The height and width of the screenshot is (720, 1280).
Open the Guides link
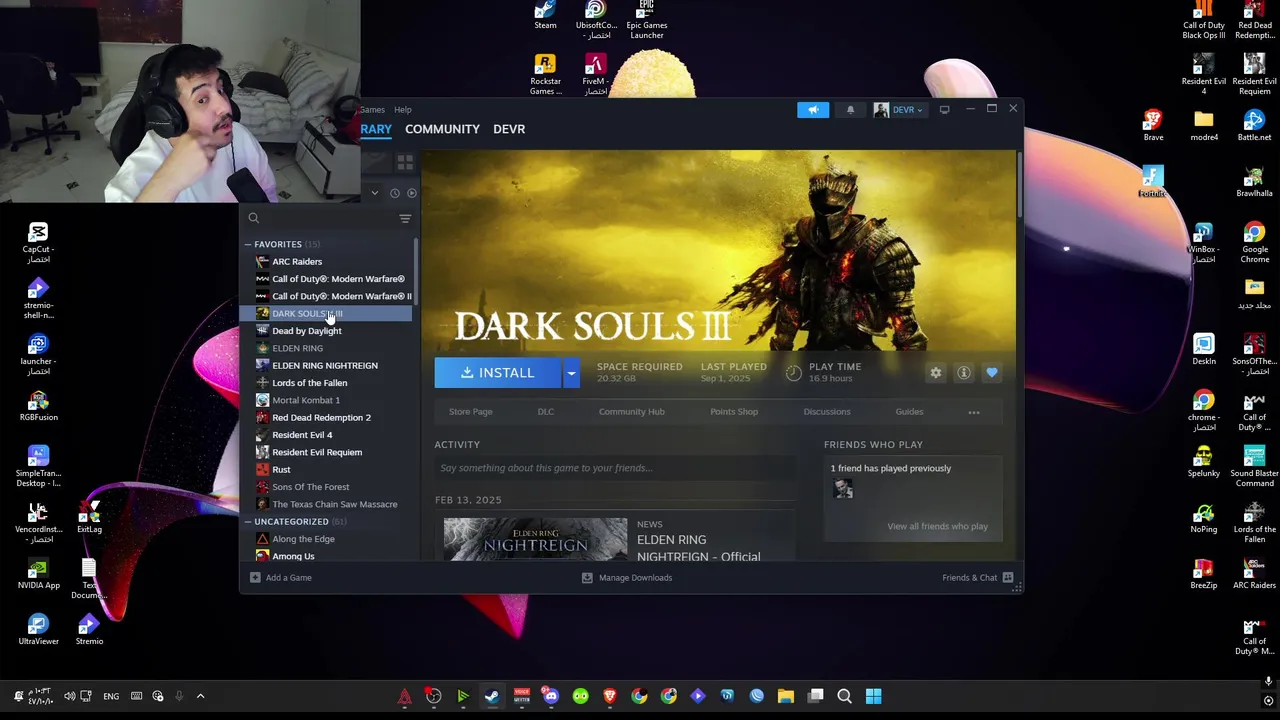point(909,412)
